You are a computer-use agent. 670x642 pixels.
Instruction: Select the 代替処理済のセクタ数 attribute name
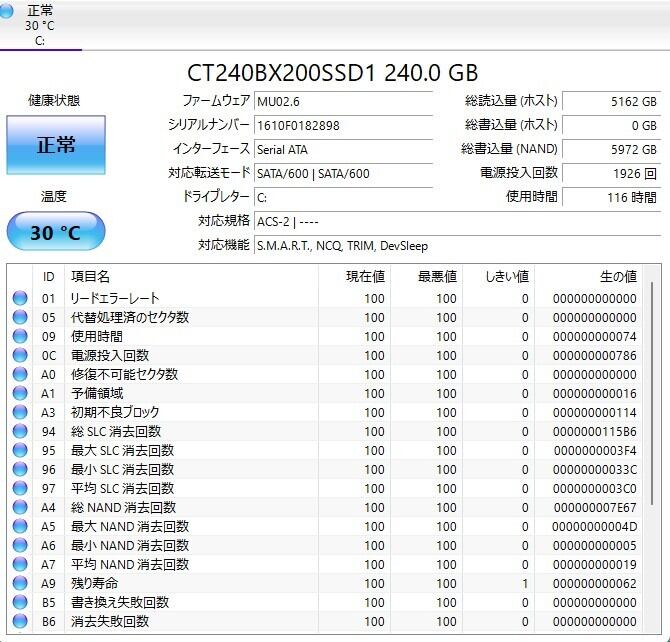click(130, 317)
